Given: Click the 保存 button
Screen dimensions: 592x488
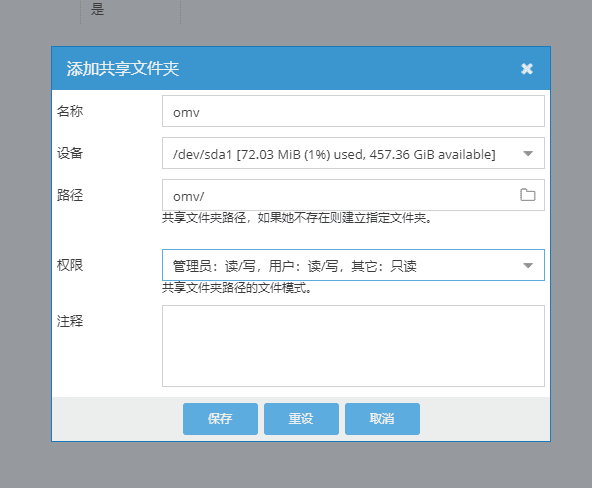Looking at the screenshot, I should [x=220, y=419].
